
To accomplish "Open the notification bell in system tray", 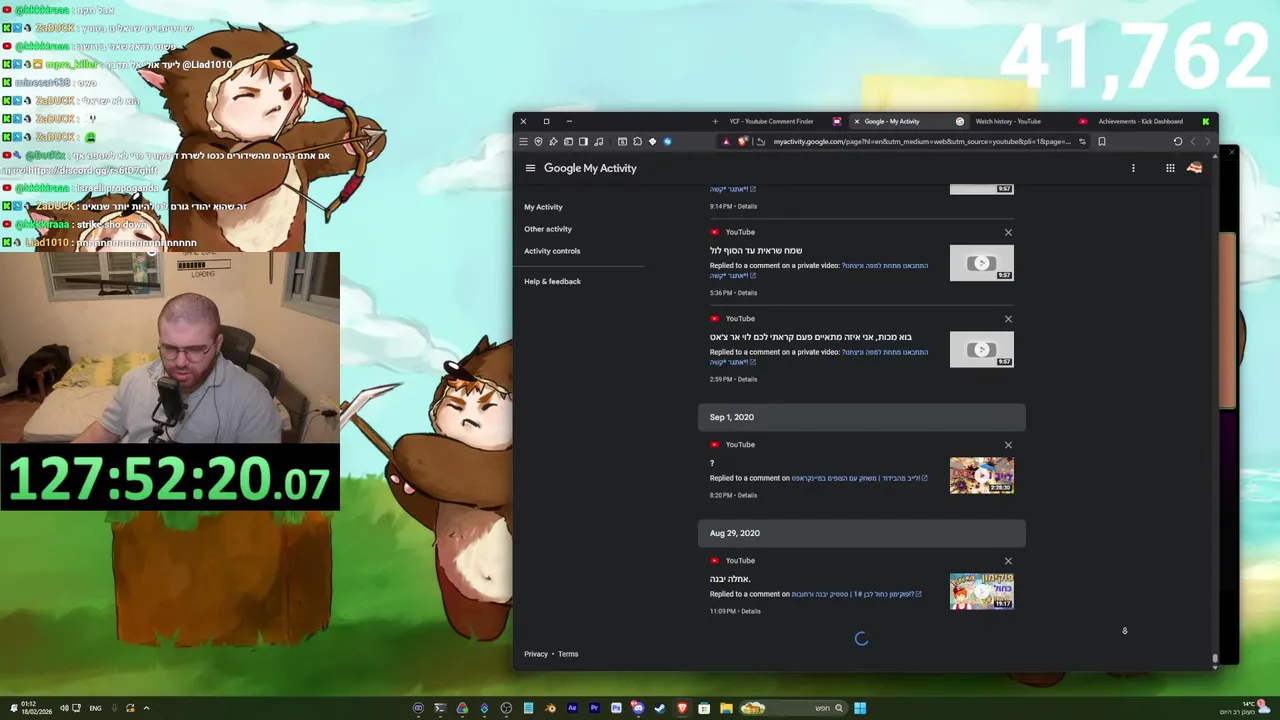I will click(14, 708).
